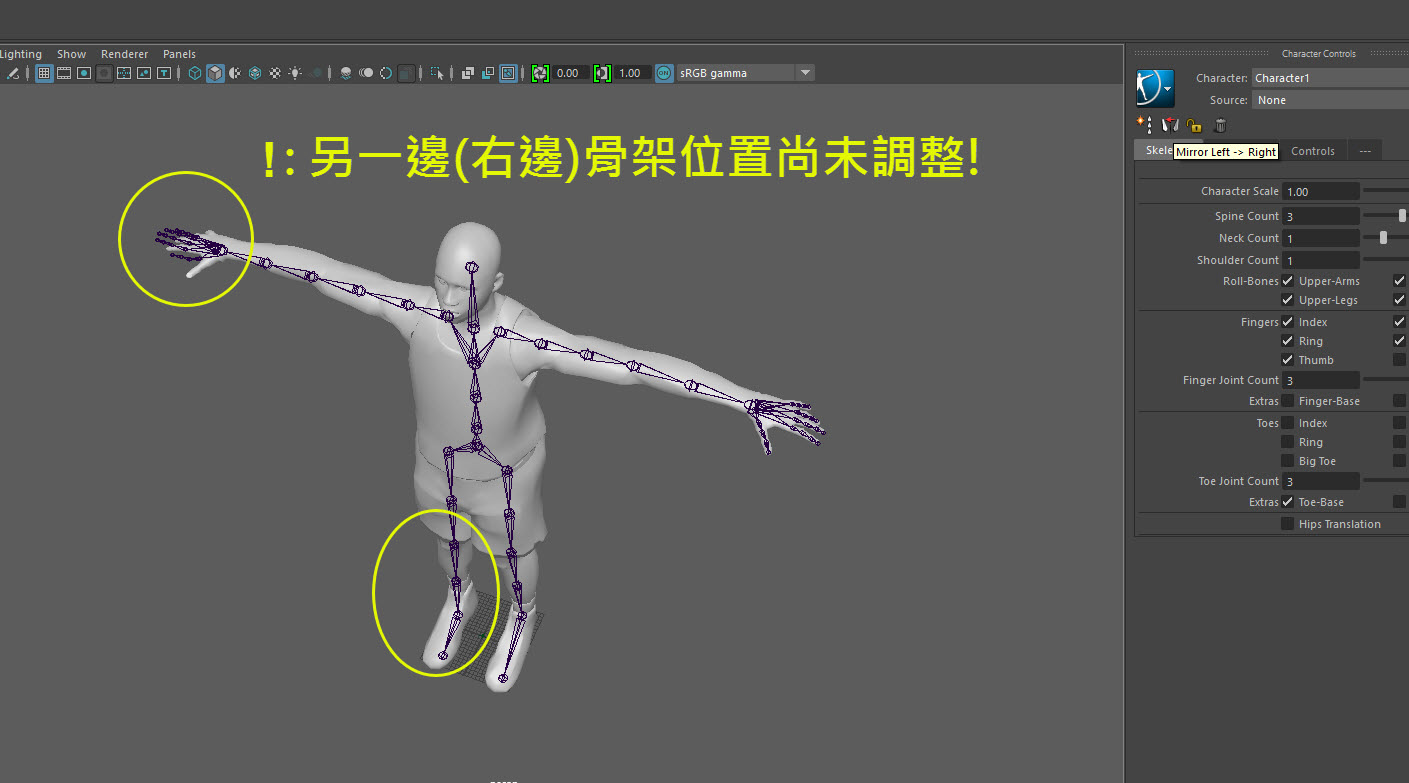Select the --- tab
Image resolution: width=1409 pixels, height=783 pixels.
1364,151
